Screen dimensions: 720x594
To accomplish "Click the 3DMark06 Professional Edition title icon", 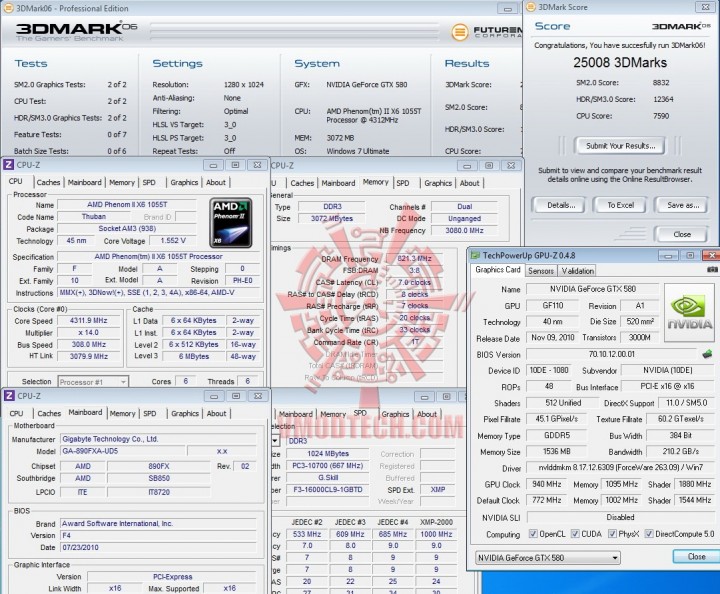I will pyautogui.click(x=9, y=8).
